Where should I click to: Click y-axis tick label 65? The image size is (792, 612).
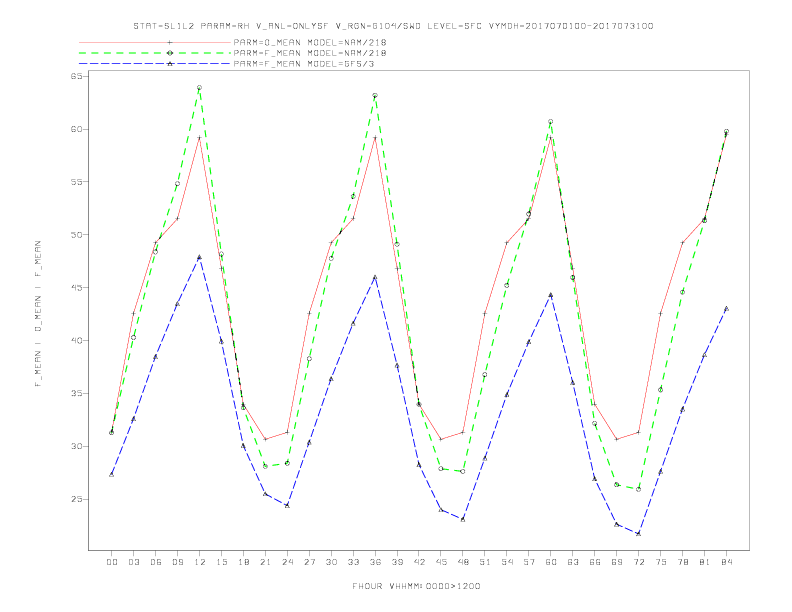pos(76,76)
